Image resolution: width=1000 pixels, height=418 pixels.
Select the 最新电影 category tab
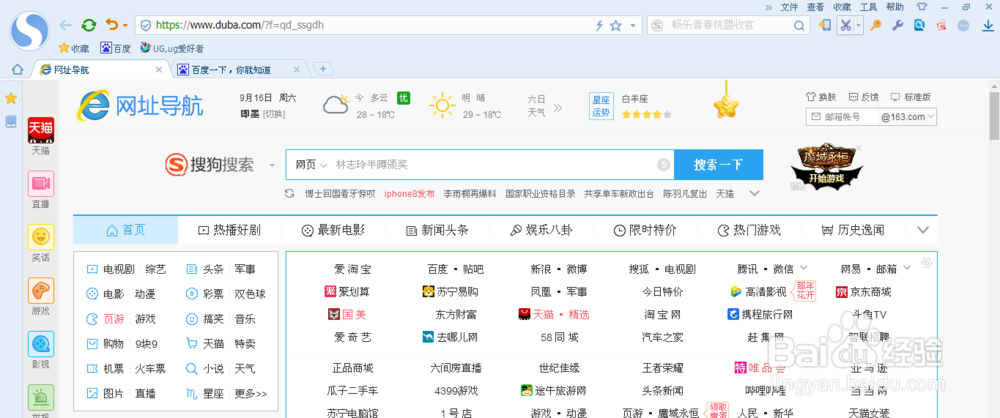333,230
